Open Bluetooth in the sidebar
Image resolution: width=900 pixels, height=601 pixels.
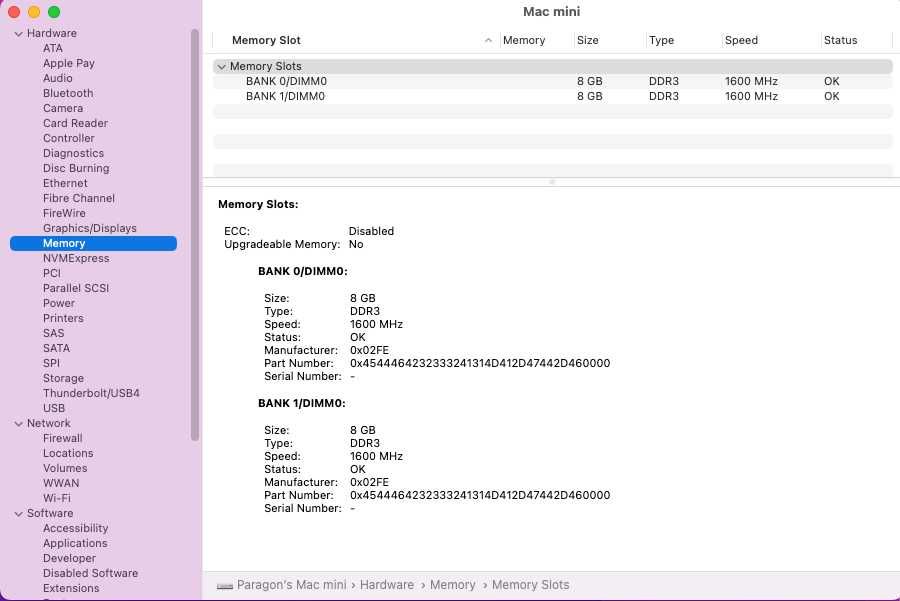pos(68,93)
